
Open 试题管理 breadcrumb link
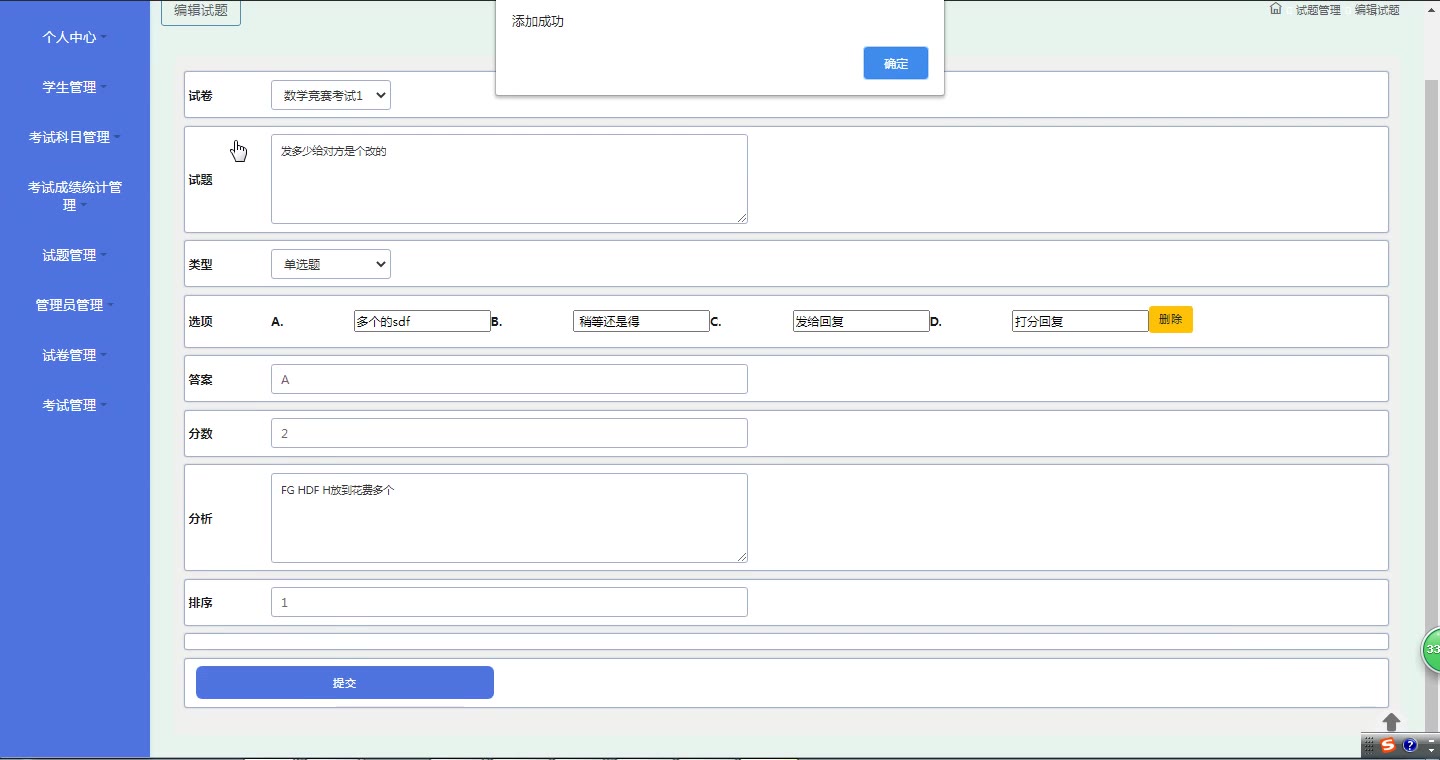(x=1318, y=10)
